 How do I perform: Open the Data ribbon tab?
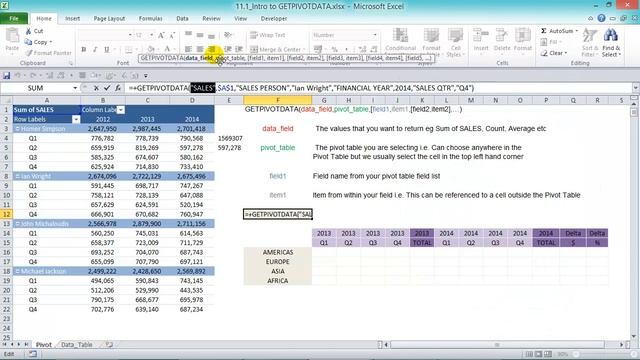(182, 18)
